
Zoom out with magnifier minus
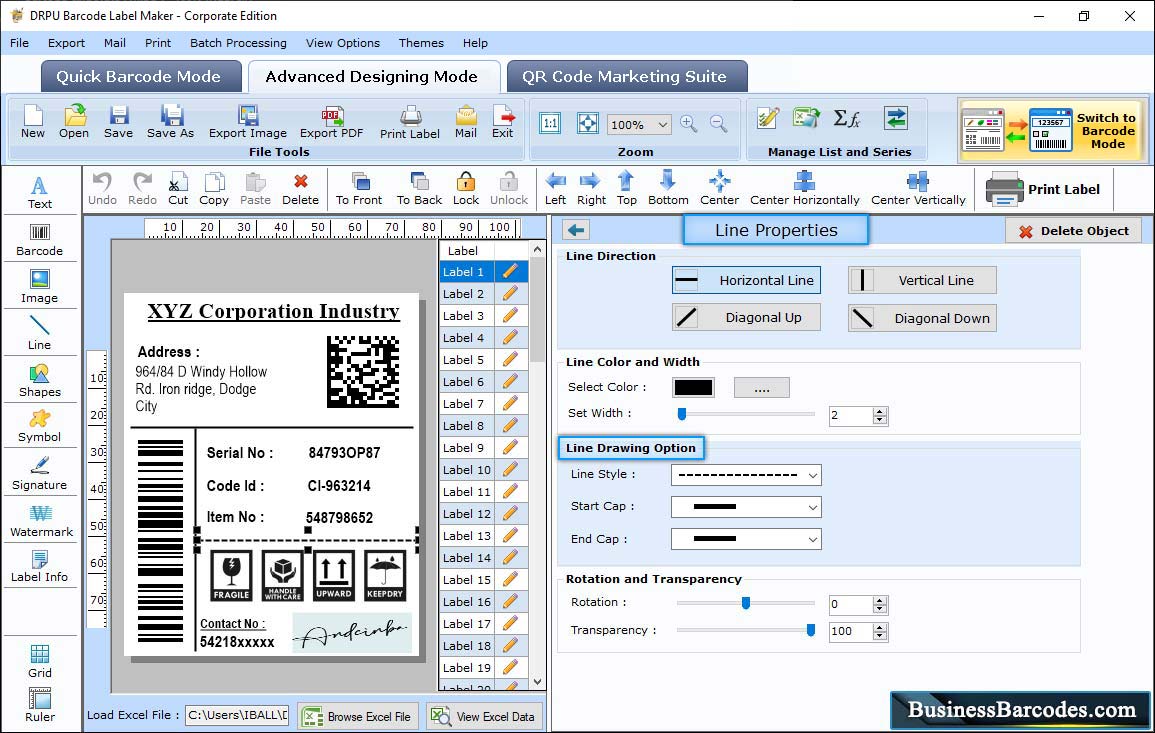point(719,124)
